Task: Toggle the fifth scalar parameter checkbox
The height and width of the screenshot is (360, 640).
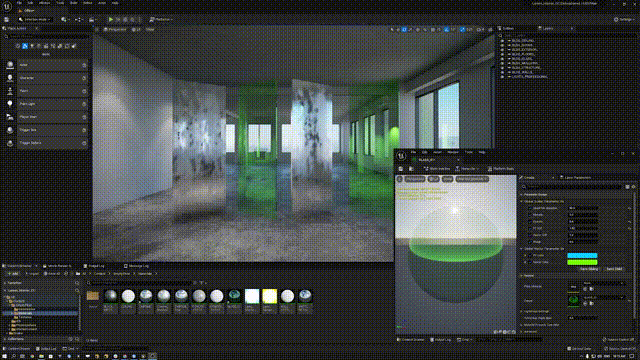Action: pos(530,235)
